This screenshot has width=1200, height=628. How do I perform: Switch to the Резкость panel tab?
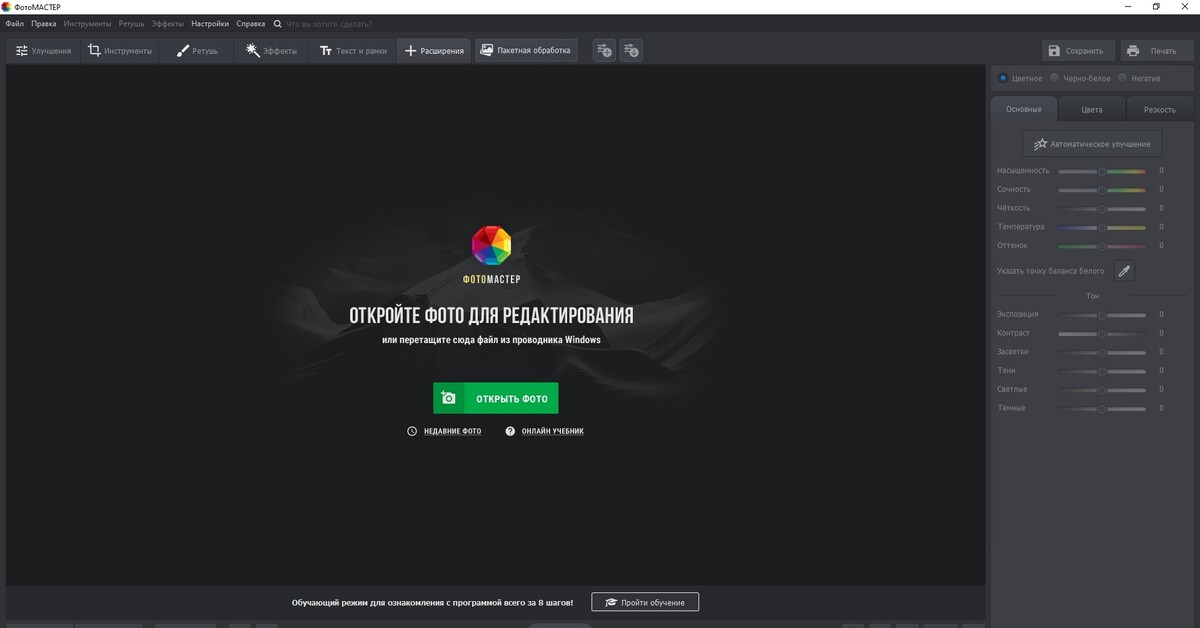click(x=1160, y=109)
